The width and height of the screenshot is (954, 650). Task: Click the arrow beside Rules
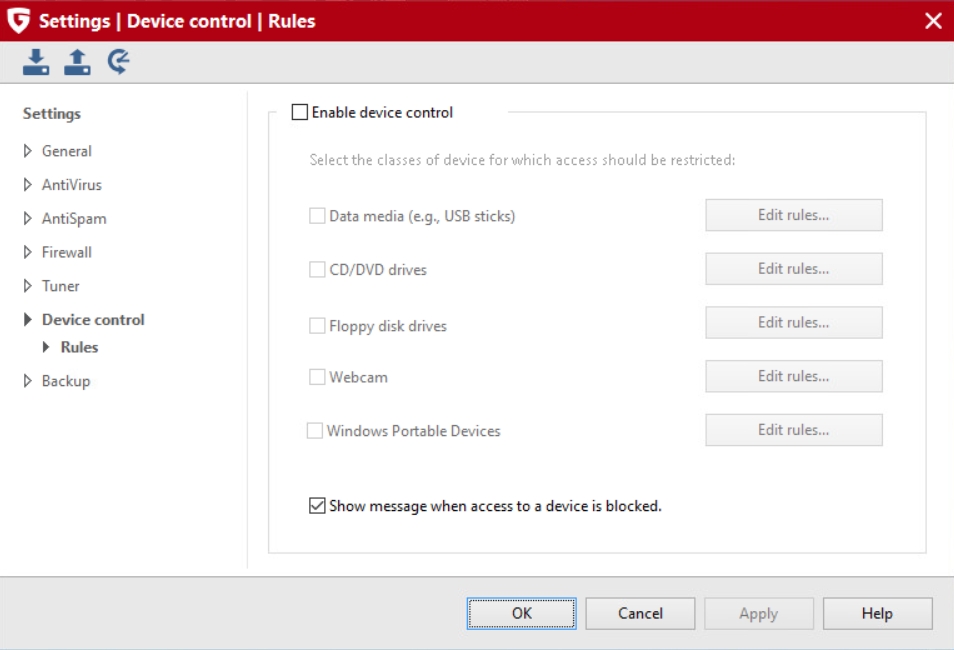point(46,347)
